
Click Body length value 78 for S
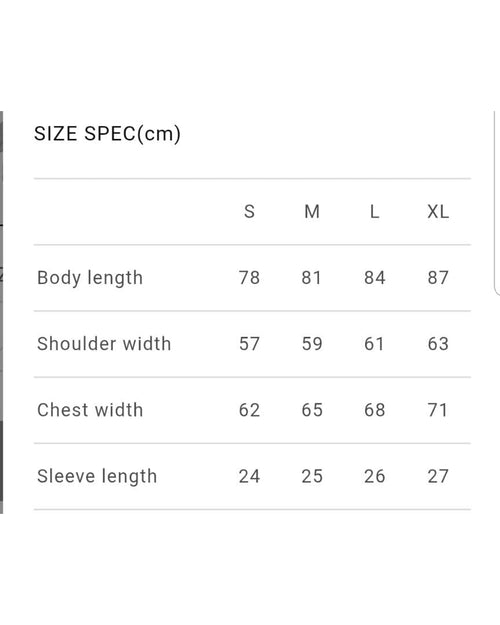249,278
